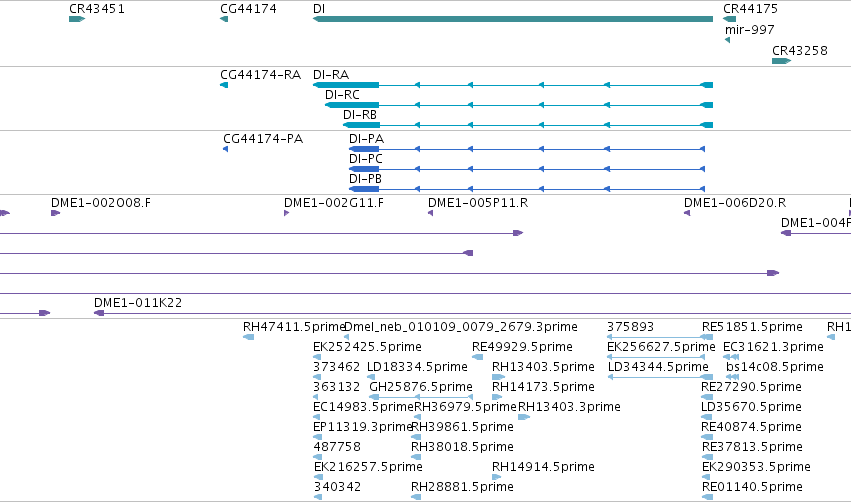Click the EP11319.3prime label
The image size is (851, 502).
tap(363, 427)
